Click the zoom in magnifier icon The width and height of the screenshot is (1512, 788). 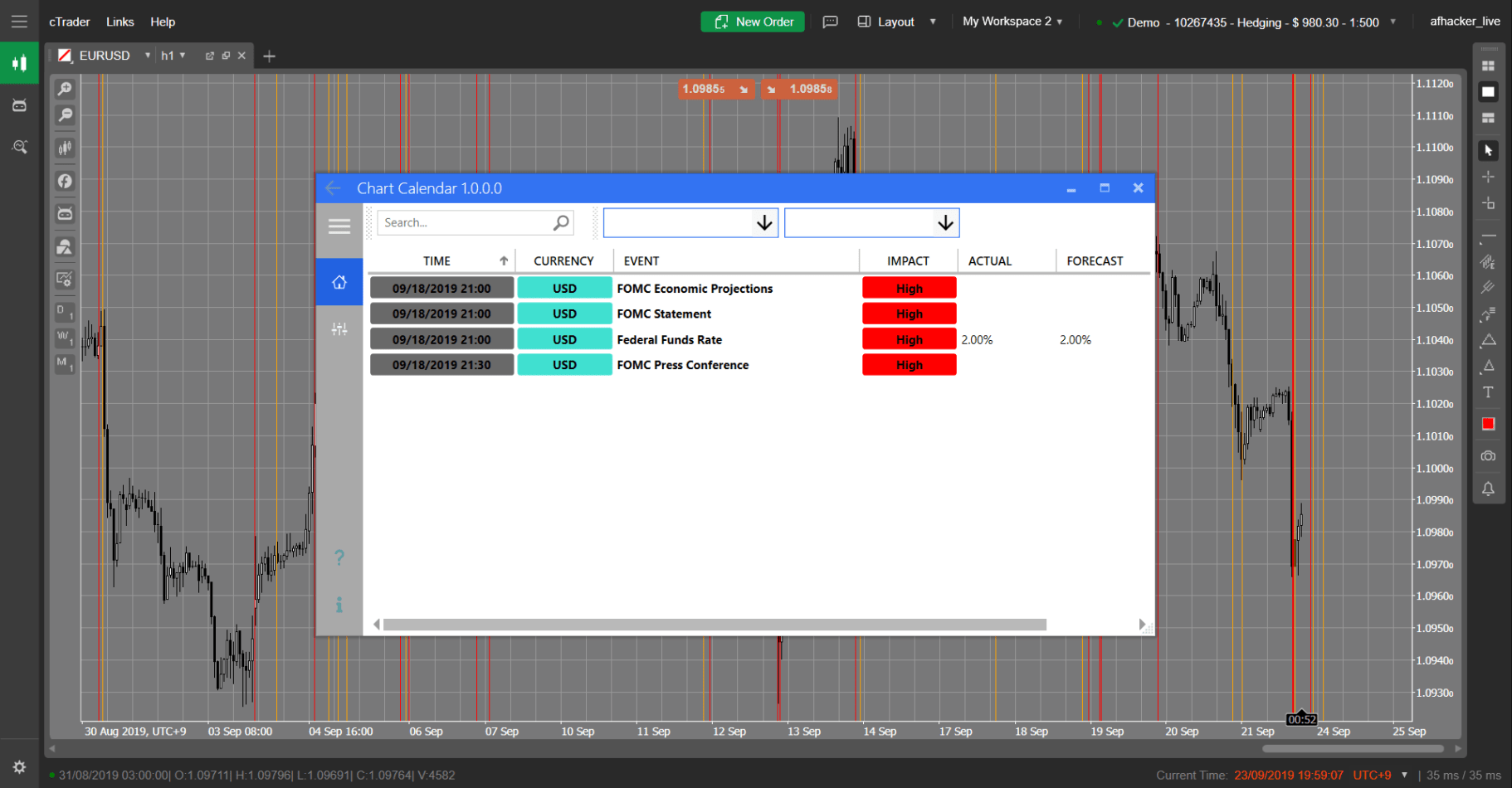tap(65, 89)
